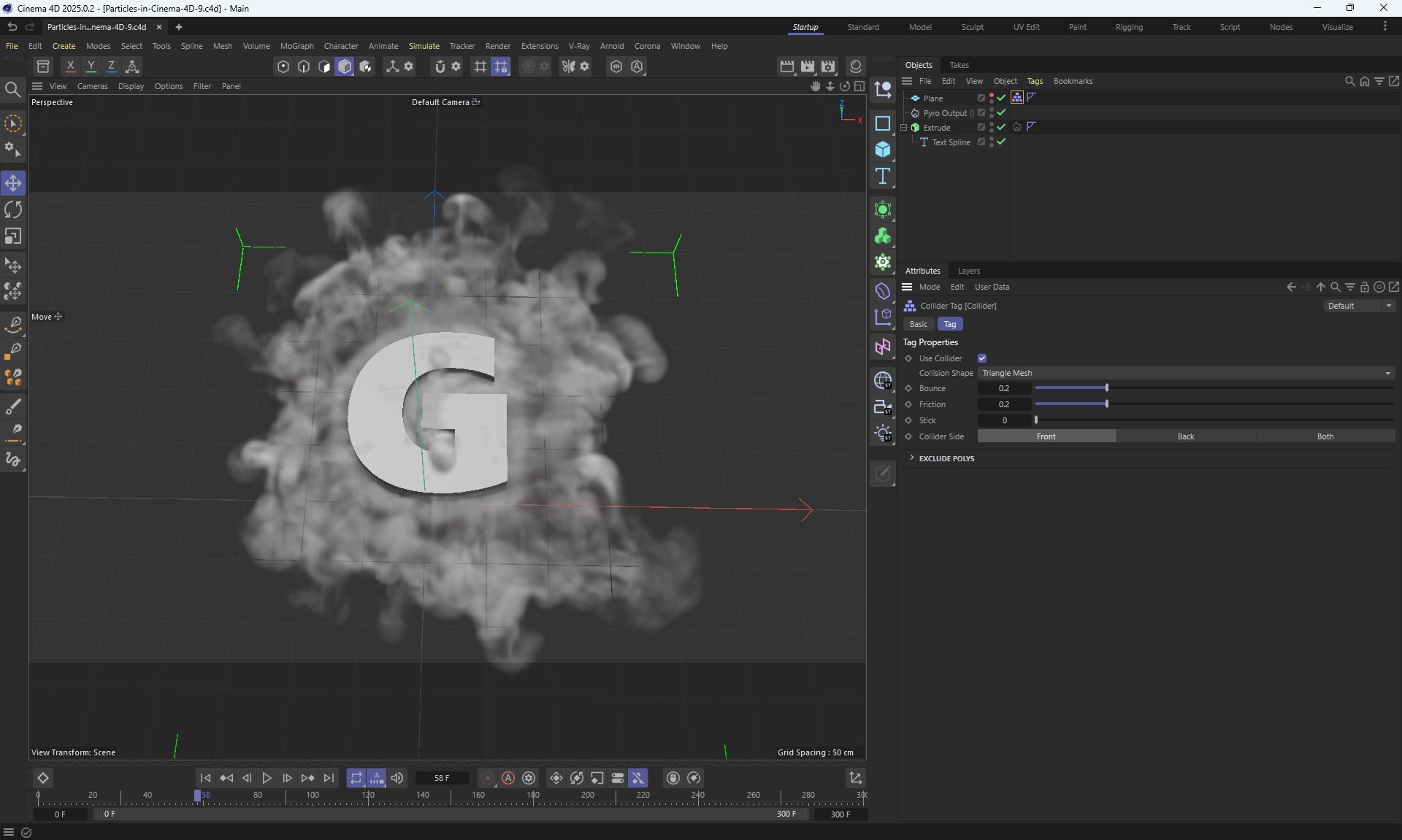Viewport: 1402px width, 840px height.
Task: Switch to the Takes tab
Action: 959,65
